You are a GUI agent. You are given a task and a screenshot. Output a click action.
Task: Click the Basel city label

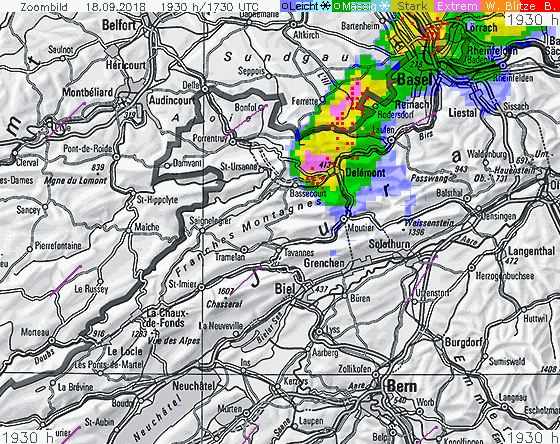tap(415, 80)
